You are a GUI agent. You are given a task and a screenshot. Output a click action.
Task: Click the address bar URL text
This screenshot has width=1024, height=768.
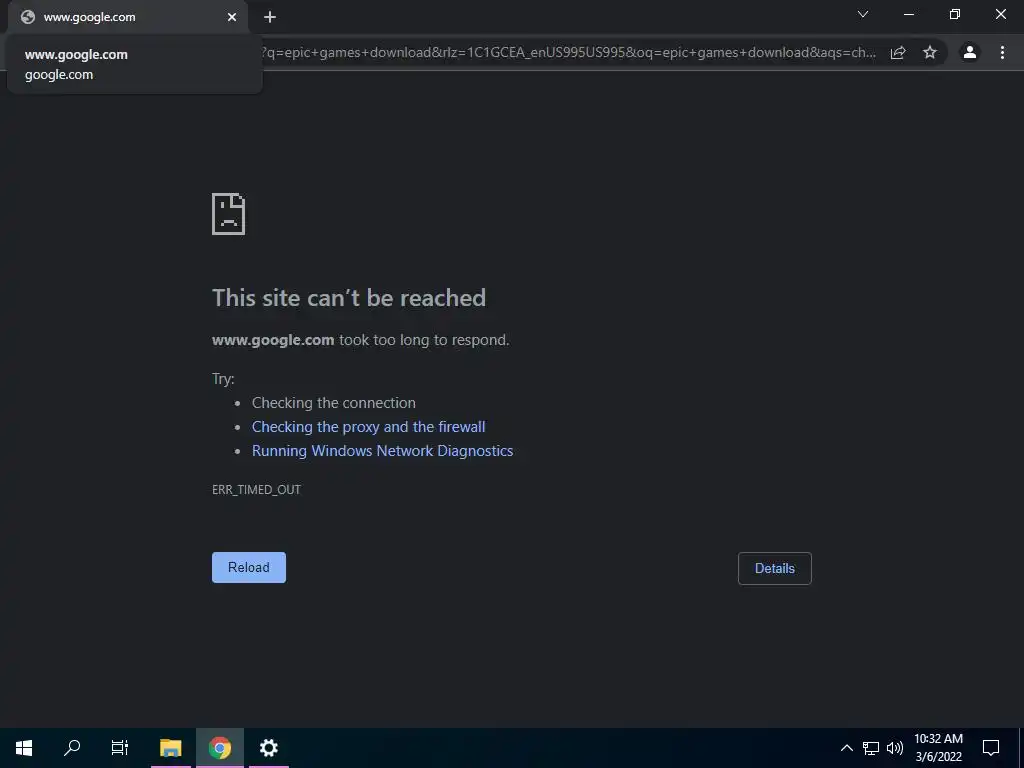[x=568, y=52]
